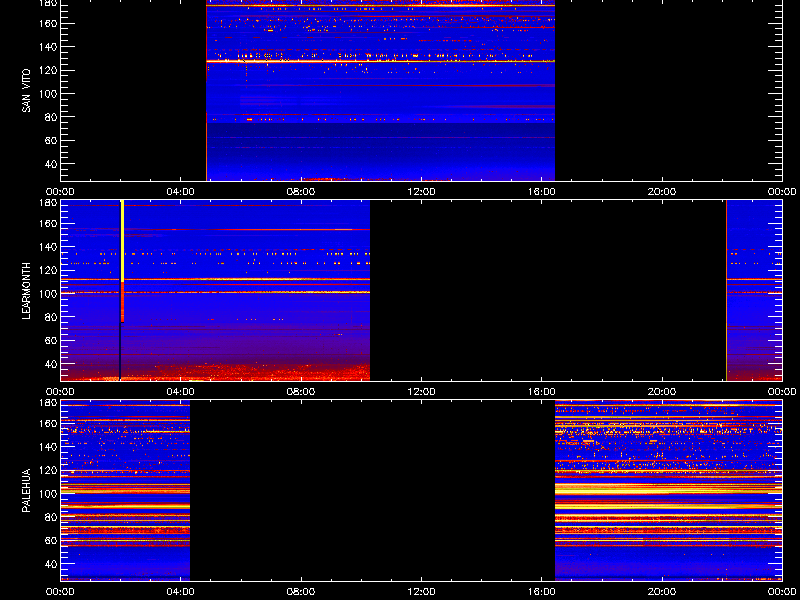Image resolution: width=800 pixels, height=600 pixels.
Task: Click 20:00 time label under San Vito plot
Action: (x=662, y=192)
